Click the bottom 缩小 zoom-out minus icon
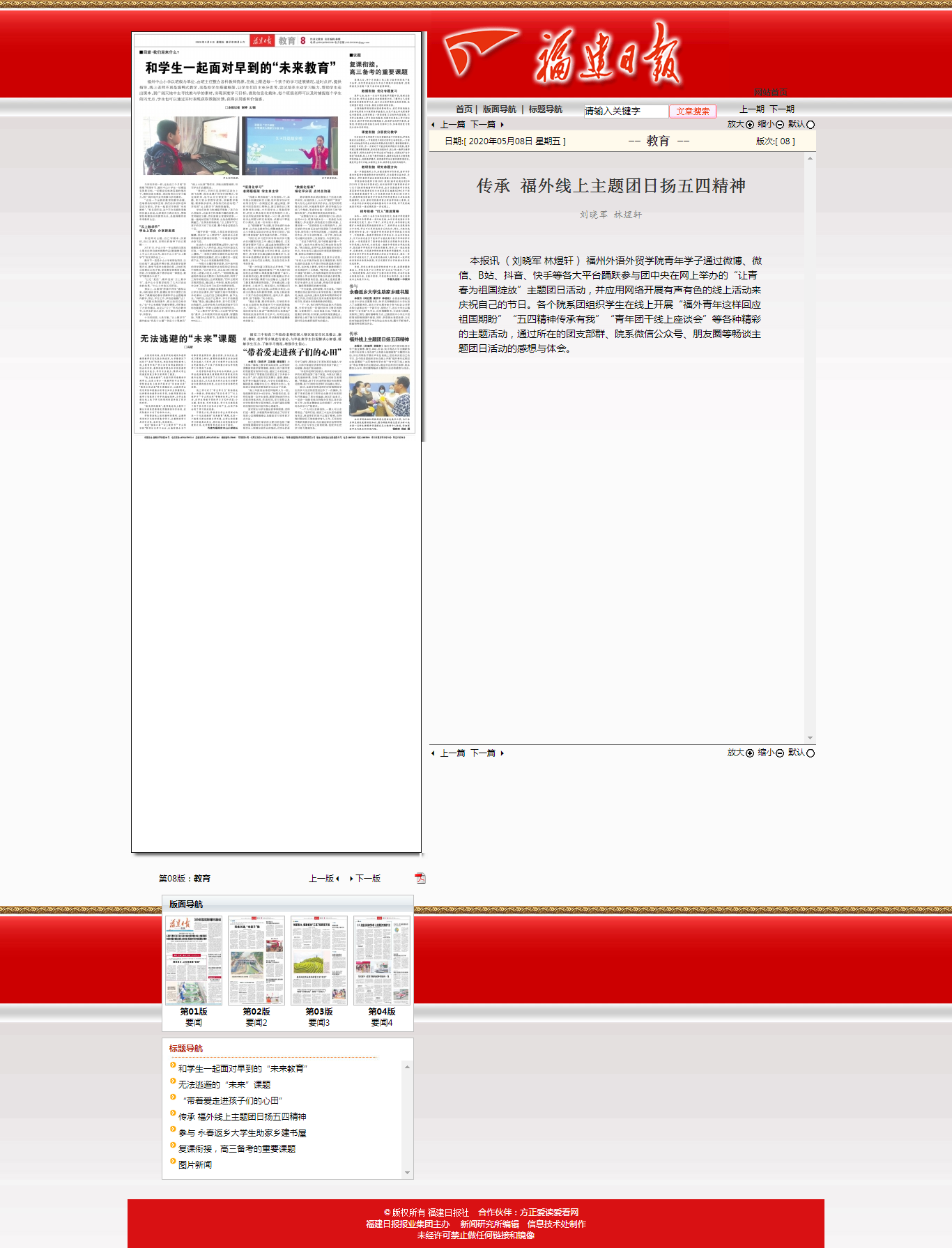 tap(780, 753)
